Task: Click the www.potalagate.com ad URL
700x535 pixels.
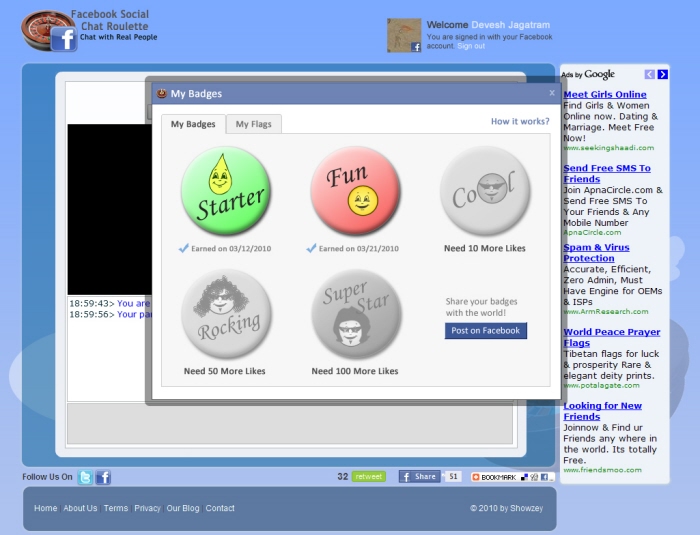Action: tap(601, 385)
